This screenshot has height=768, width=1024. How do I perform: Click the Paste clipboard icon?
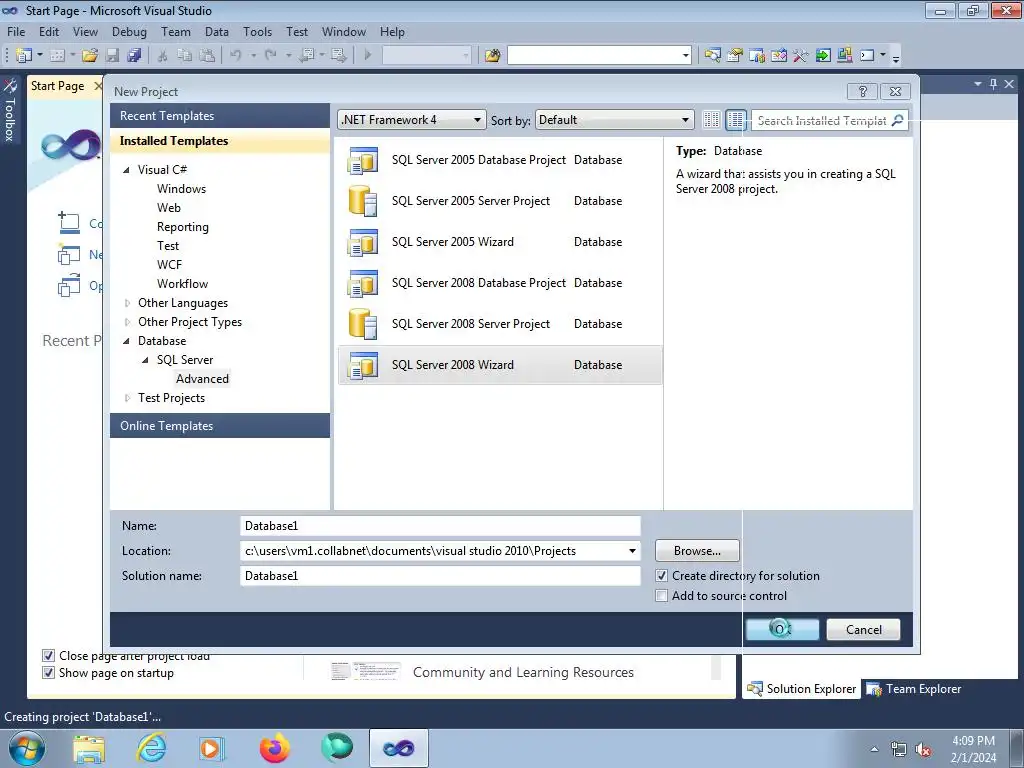click(207, 56)
